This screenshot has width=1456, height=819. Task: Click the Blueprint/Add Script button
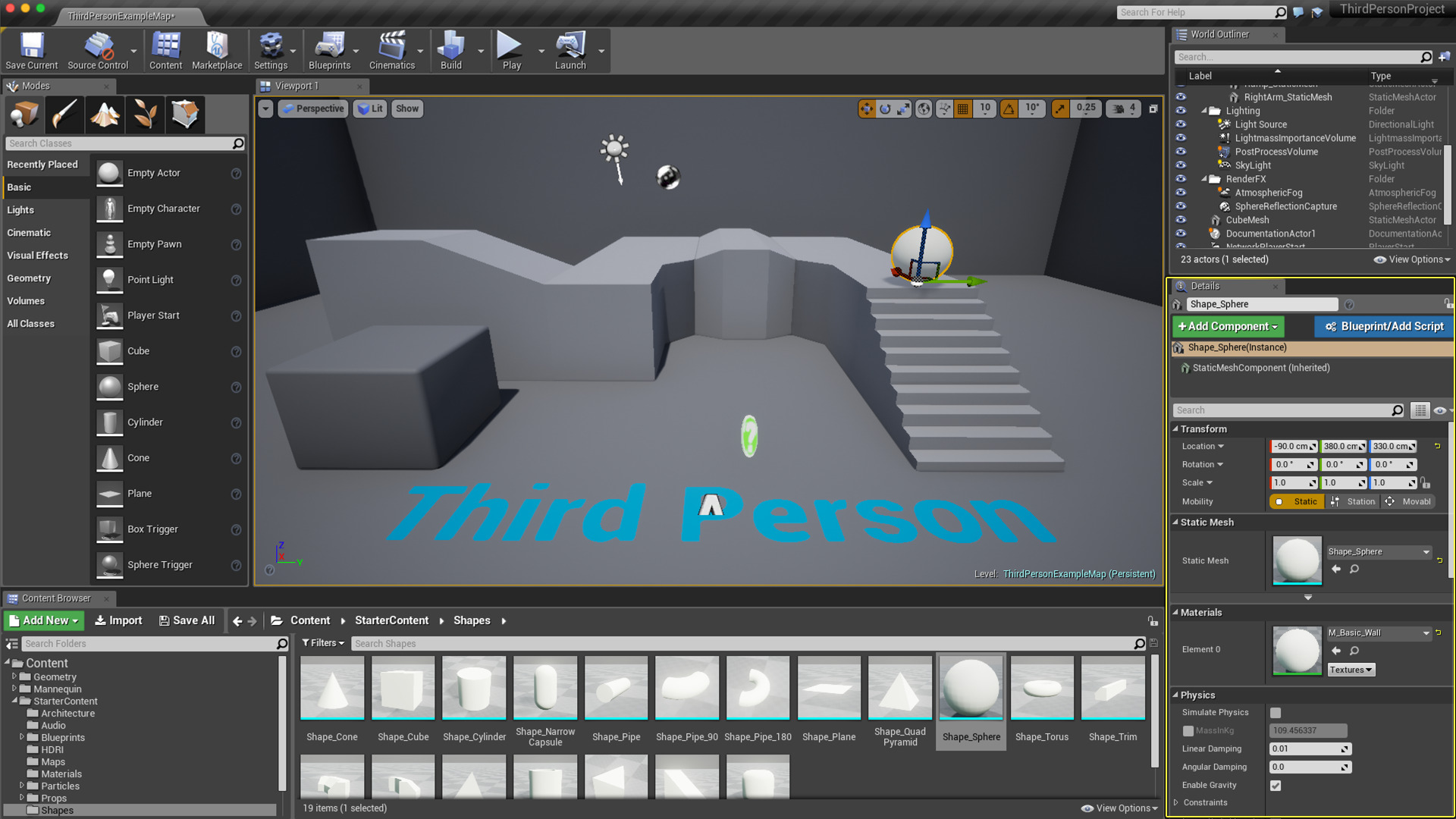pos(1384,327)
